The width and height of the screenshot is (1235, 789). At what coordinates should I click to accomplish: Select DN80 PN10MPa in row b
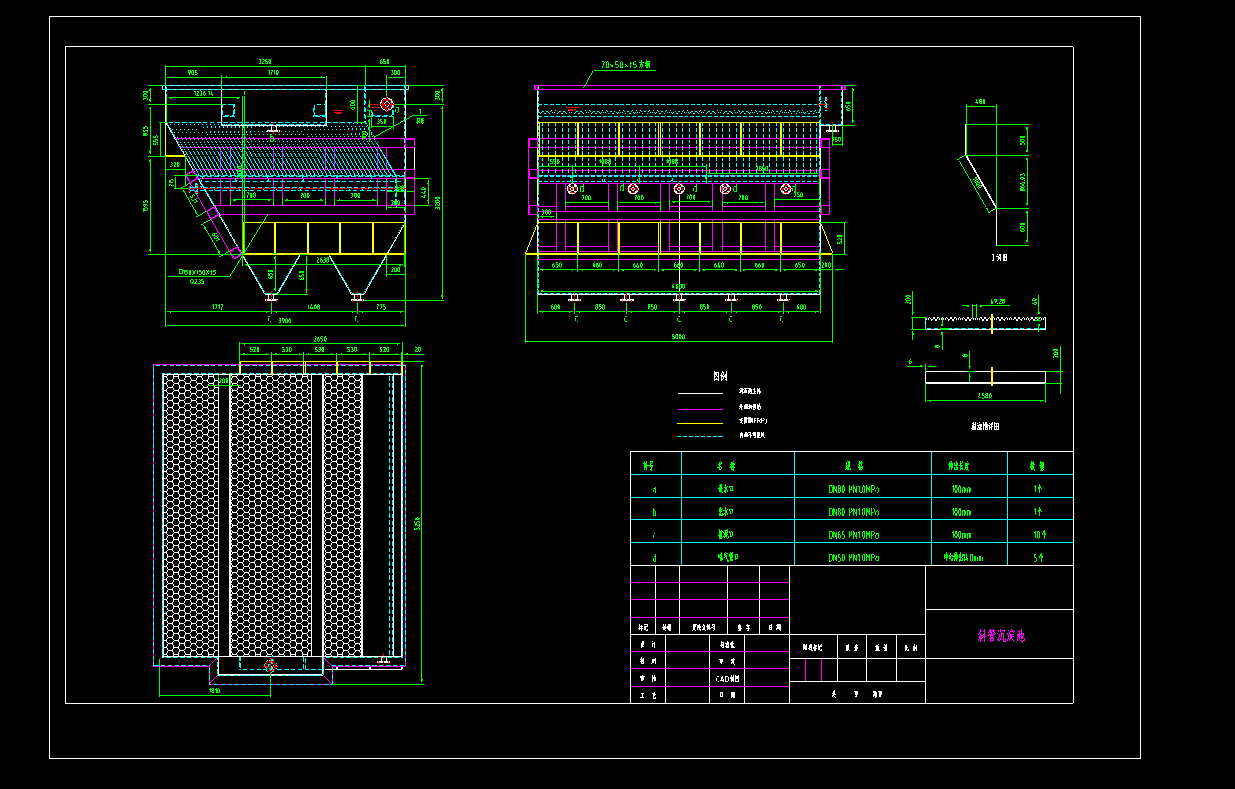pos(855,512)
